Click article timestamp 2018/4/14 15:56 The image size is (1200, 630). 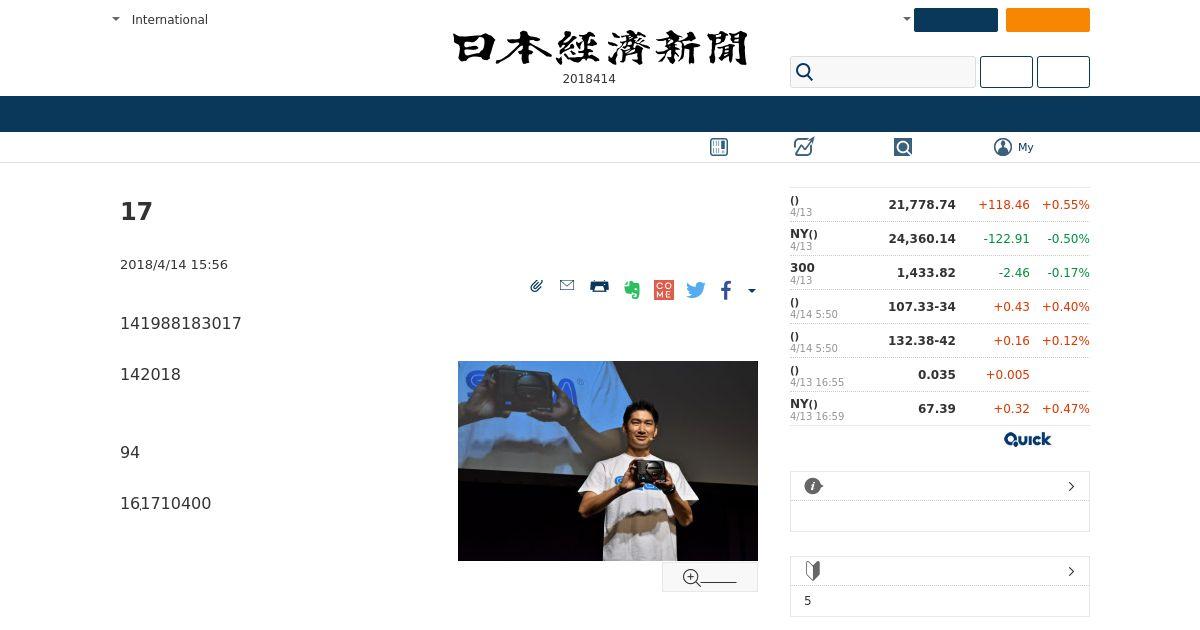coord(174,264)
